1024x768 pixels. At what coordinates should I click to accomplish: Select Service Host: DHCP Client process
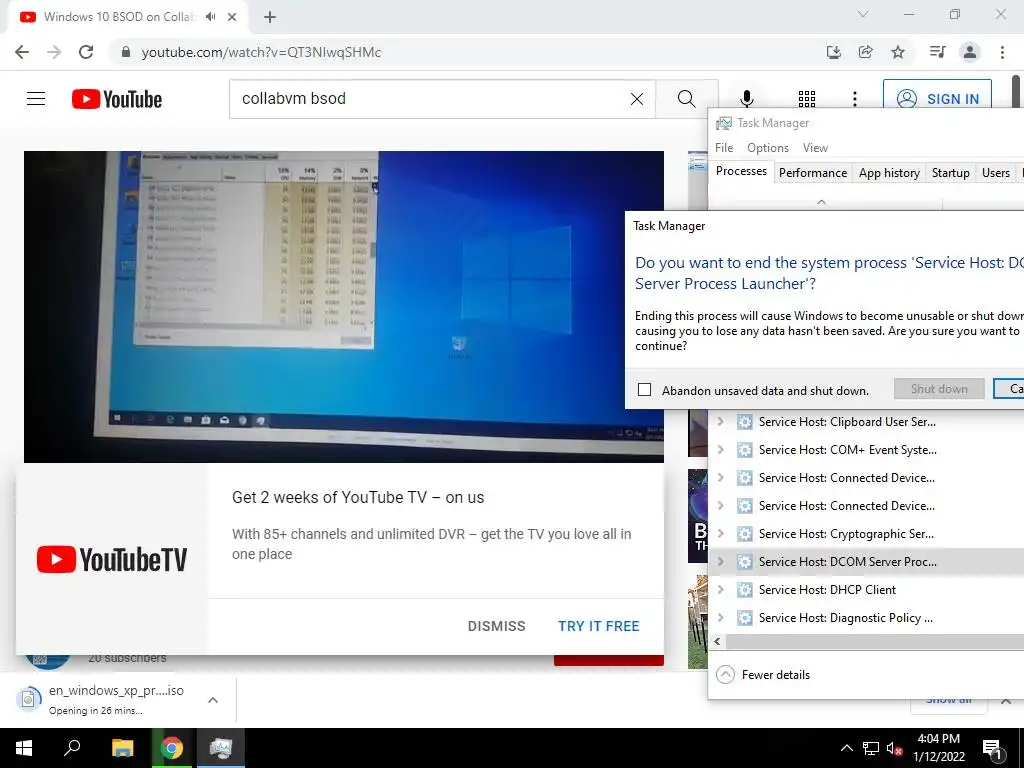pos(827,590)
